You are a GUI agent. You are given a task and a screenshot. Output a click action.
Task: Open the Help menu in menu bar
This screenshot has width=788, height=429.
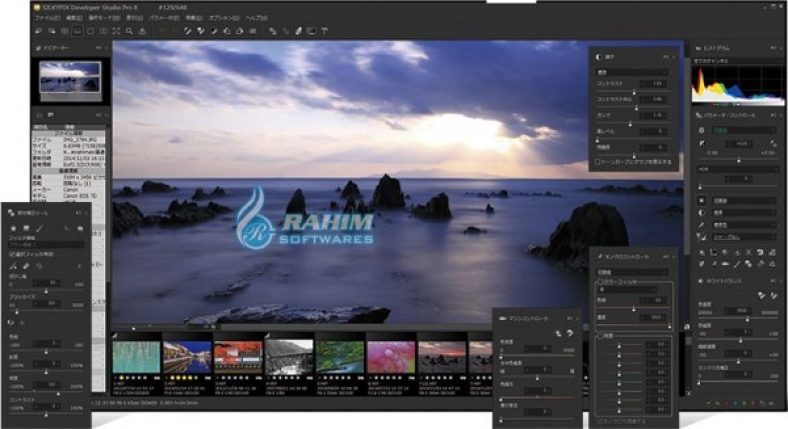click(257, 18)
